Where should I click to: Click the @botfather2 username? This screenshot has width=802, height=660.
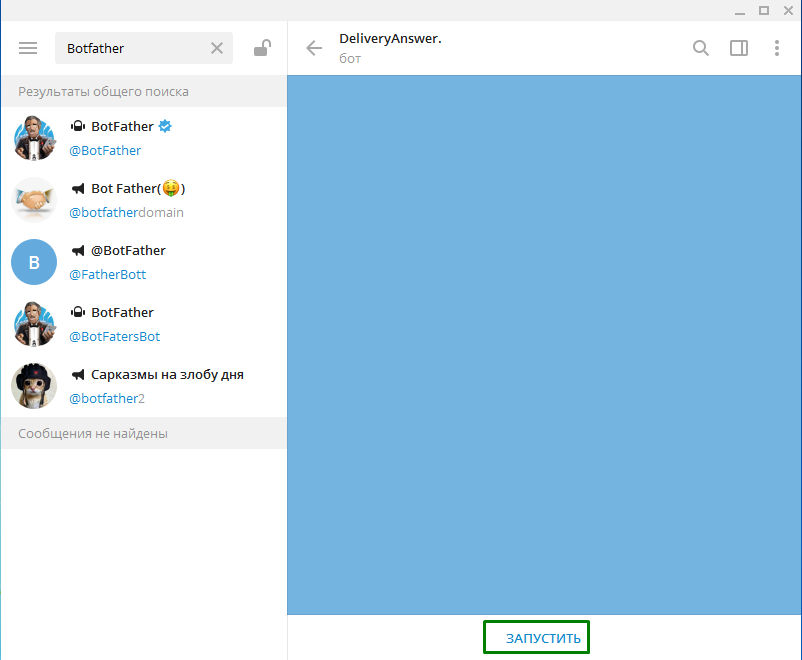[x=107, y=399]
